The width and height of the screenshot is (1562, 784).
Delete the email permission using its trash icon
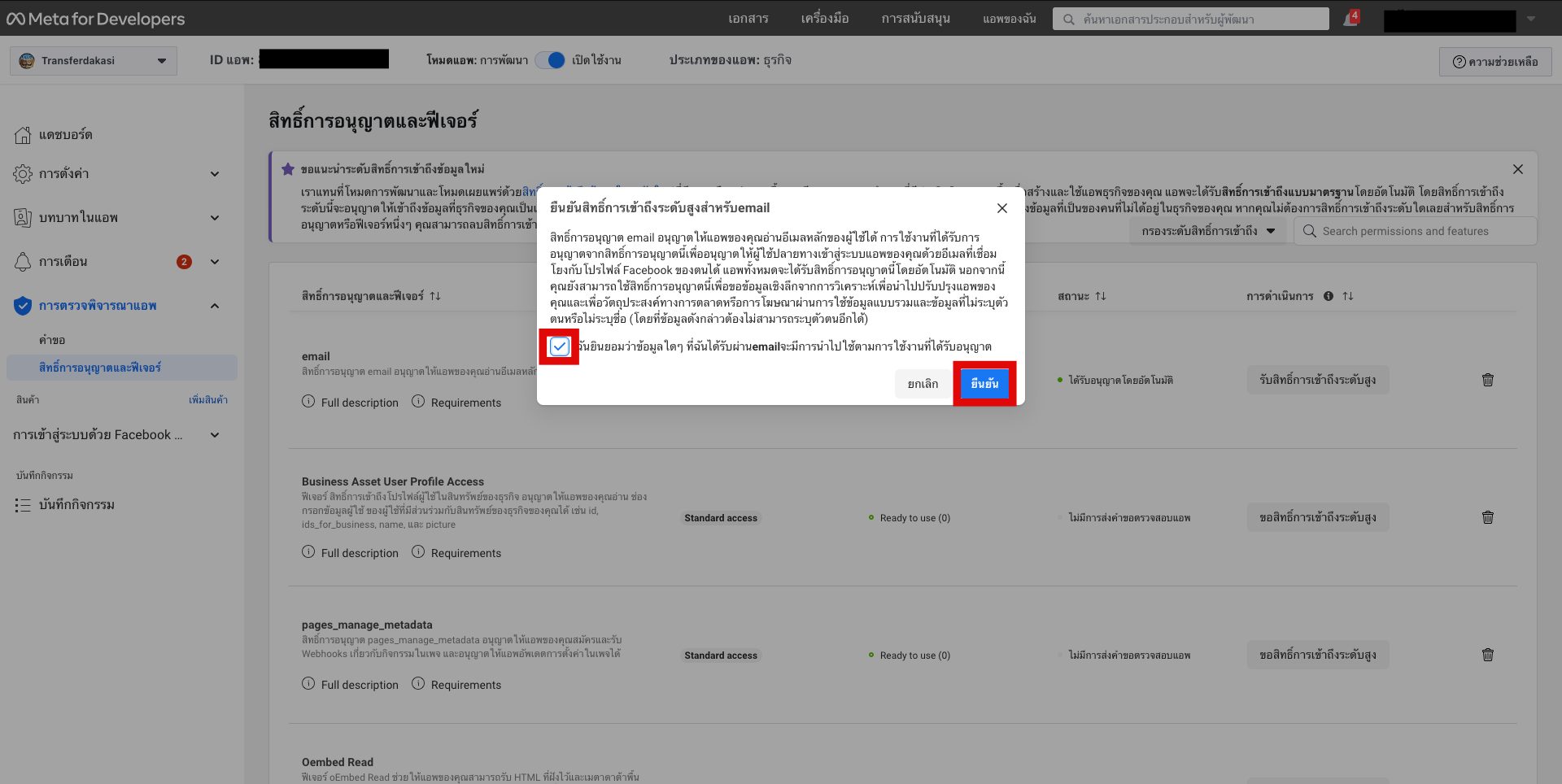(x=1488, y=380)
